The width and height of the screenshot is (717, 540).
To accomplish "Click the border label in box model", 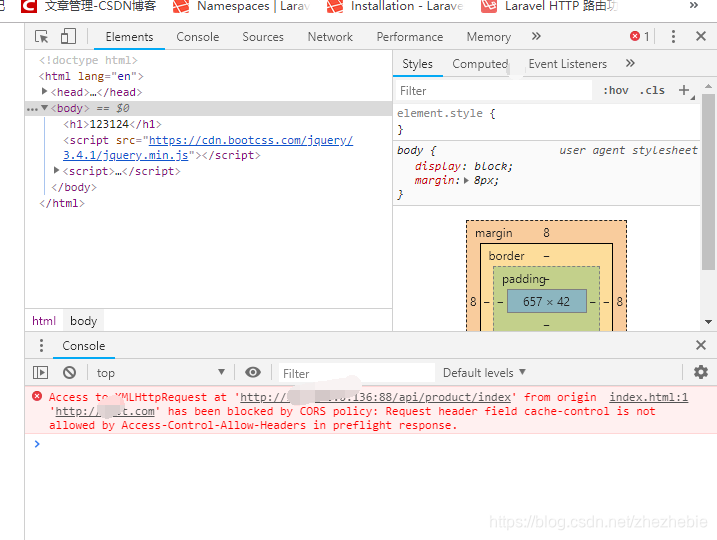I will point(506,256).
